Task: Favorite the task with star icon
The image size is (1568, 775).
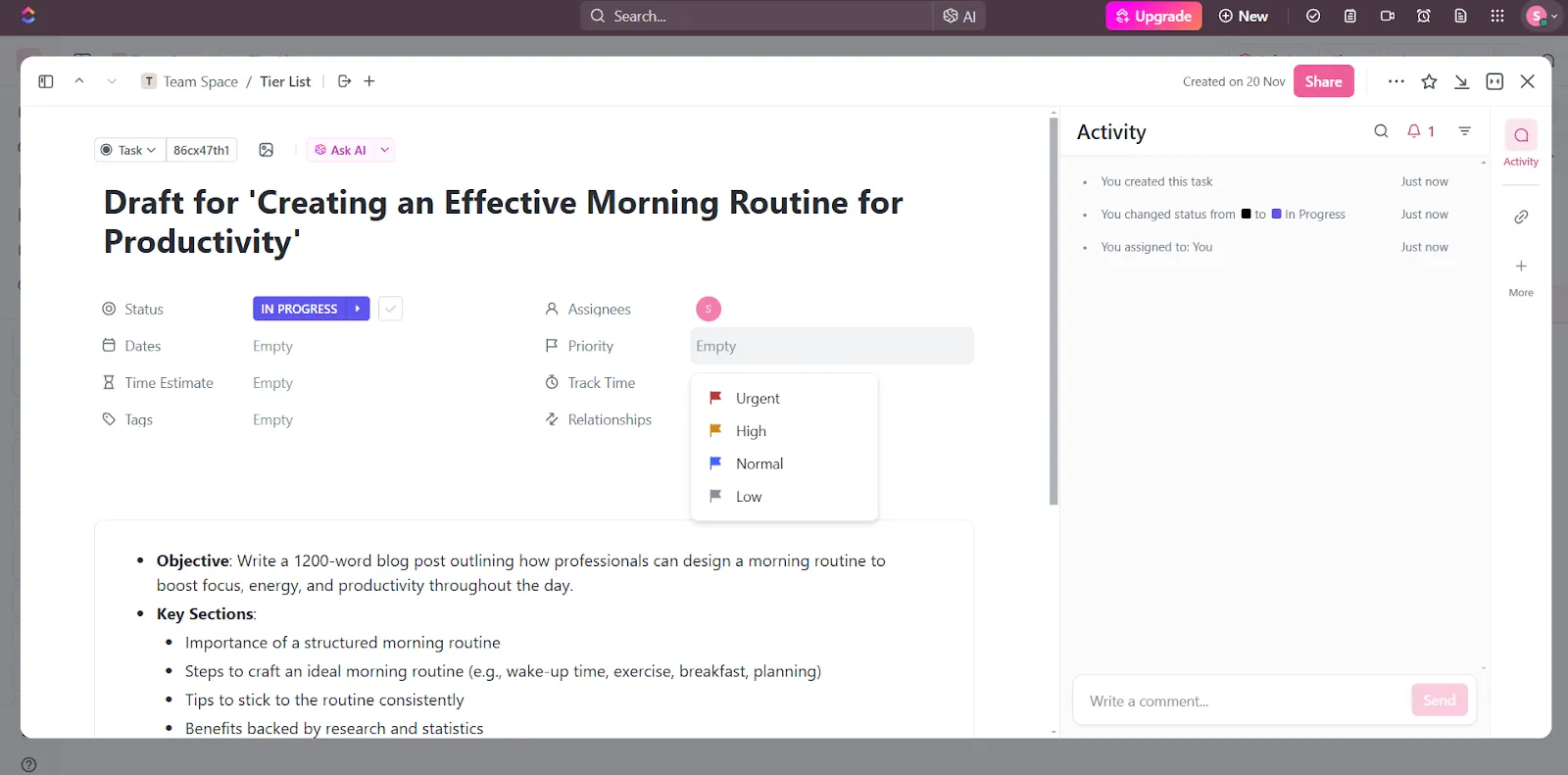Action: (1429, 81)
